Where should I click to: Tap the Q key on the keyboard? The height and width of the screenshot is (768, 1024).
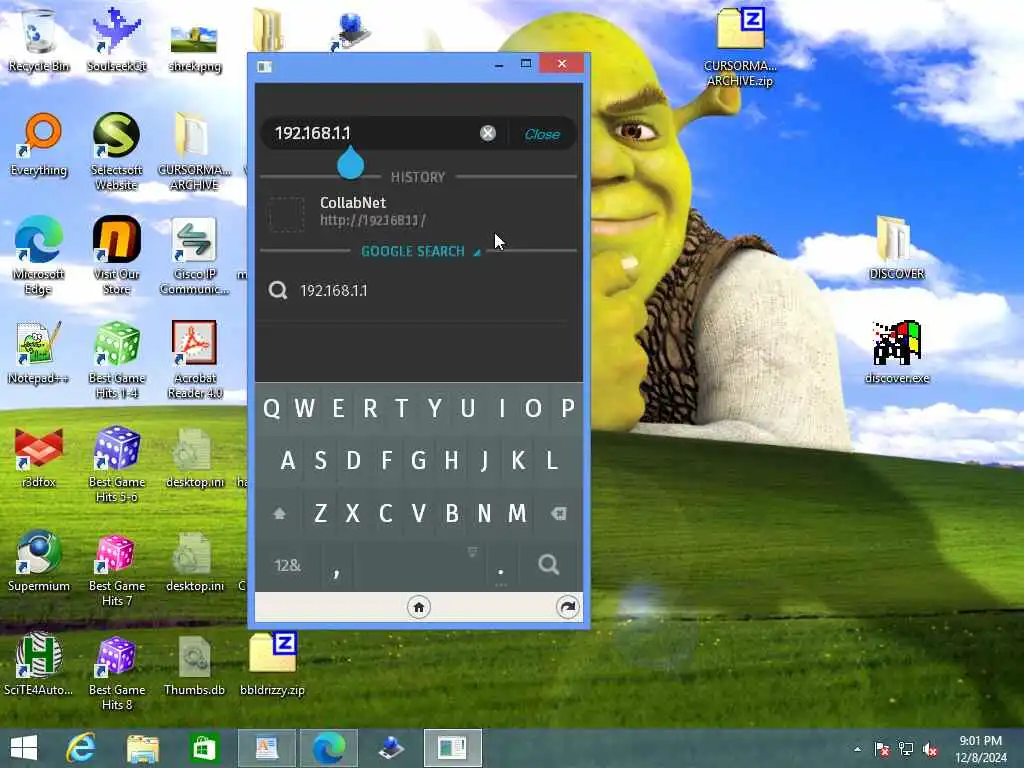[x=272, y=408]
